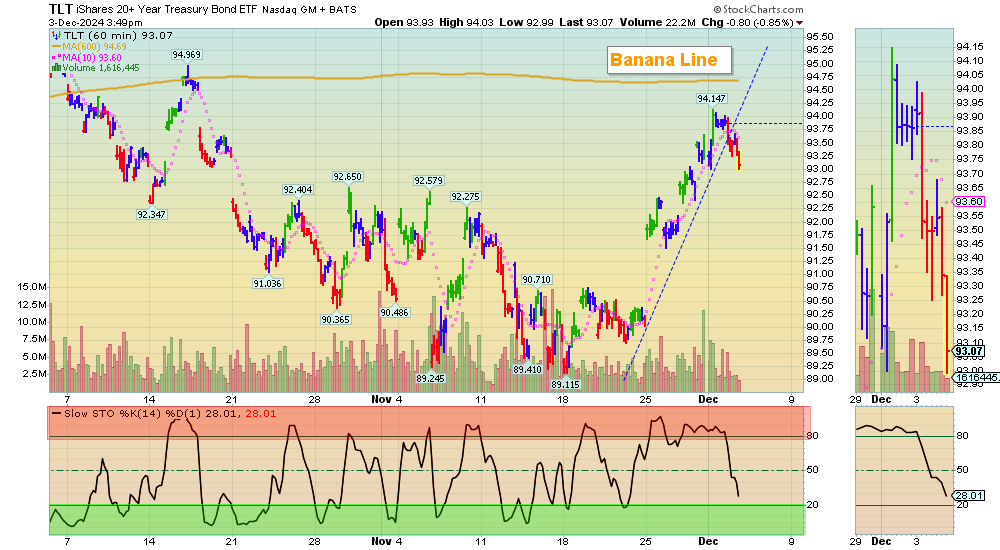Click the 90.486 low price label
This screenshot has height=550, width=1000.
(x=395, y=313)
